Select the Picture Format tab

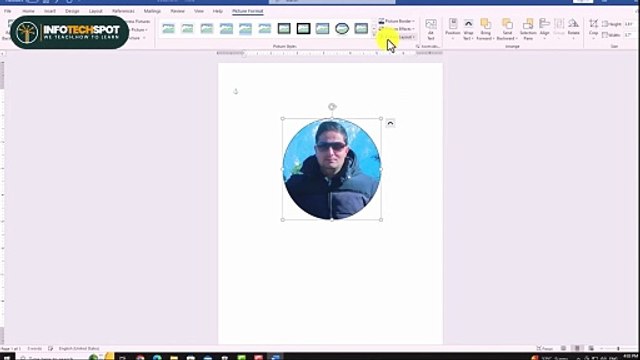click(x=247, y=11)
